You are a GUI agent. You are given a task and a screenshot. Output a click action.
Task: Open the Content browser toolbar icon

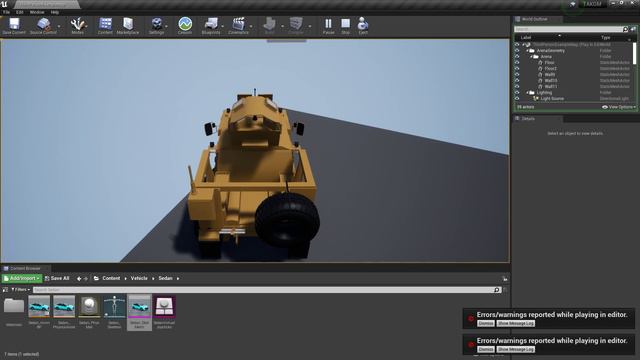coord(105,24)
